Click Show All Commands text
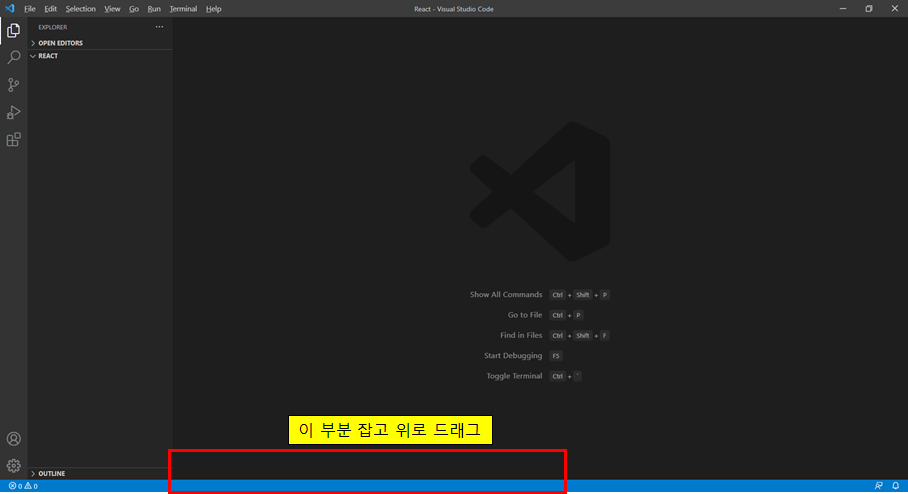Screen dimensions: 908x494 click(506, 295)
